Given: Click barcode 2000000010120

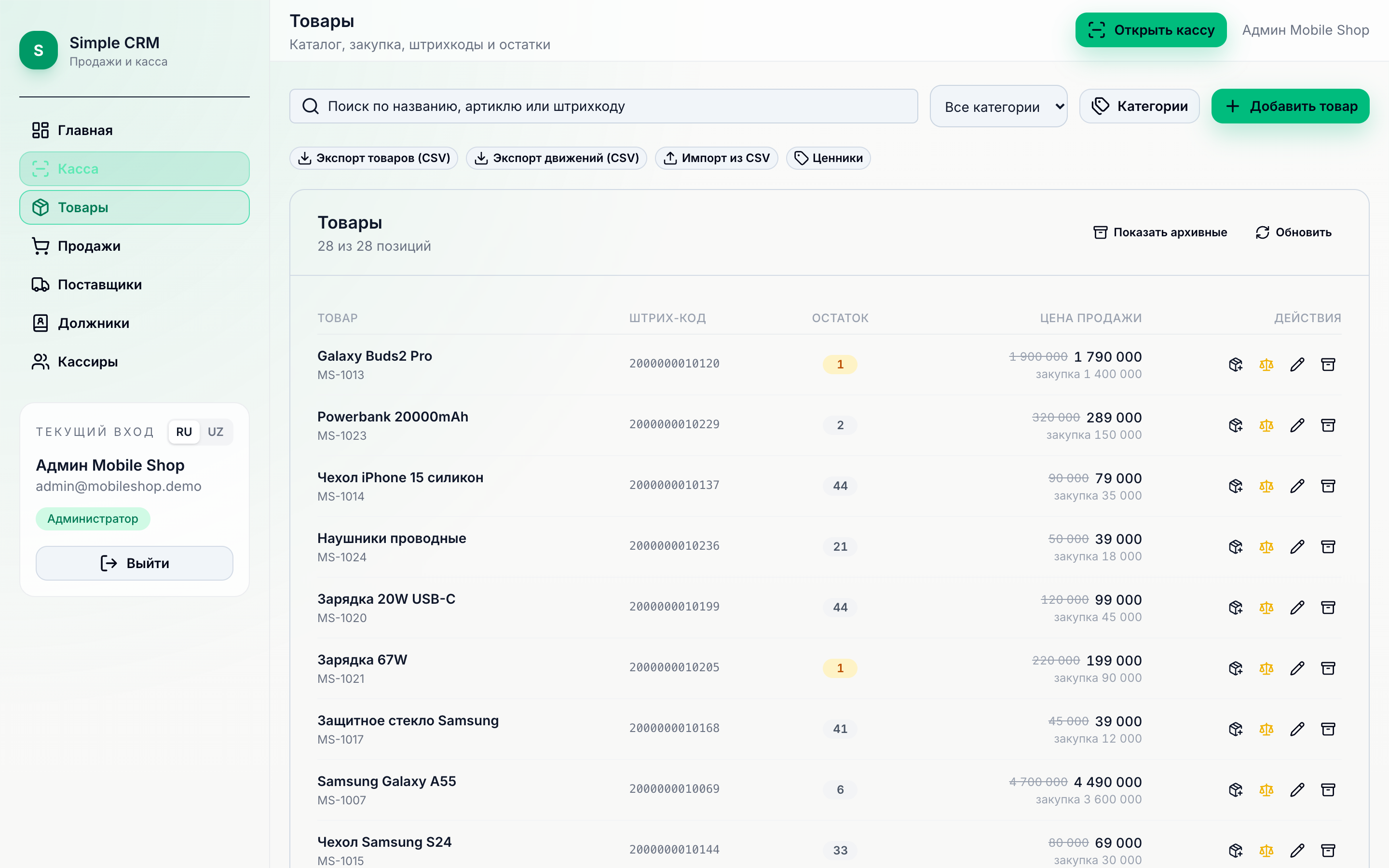Looking at the screenshot, I should point(674,364).
